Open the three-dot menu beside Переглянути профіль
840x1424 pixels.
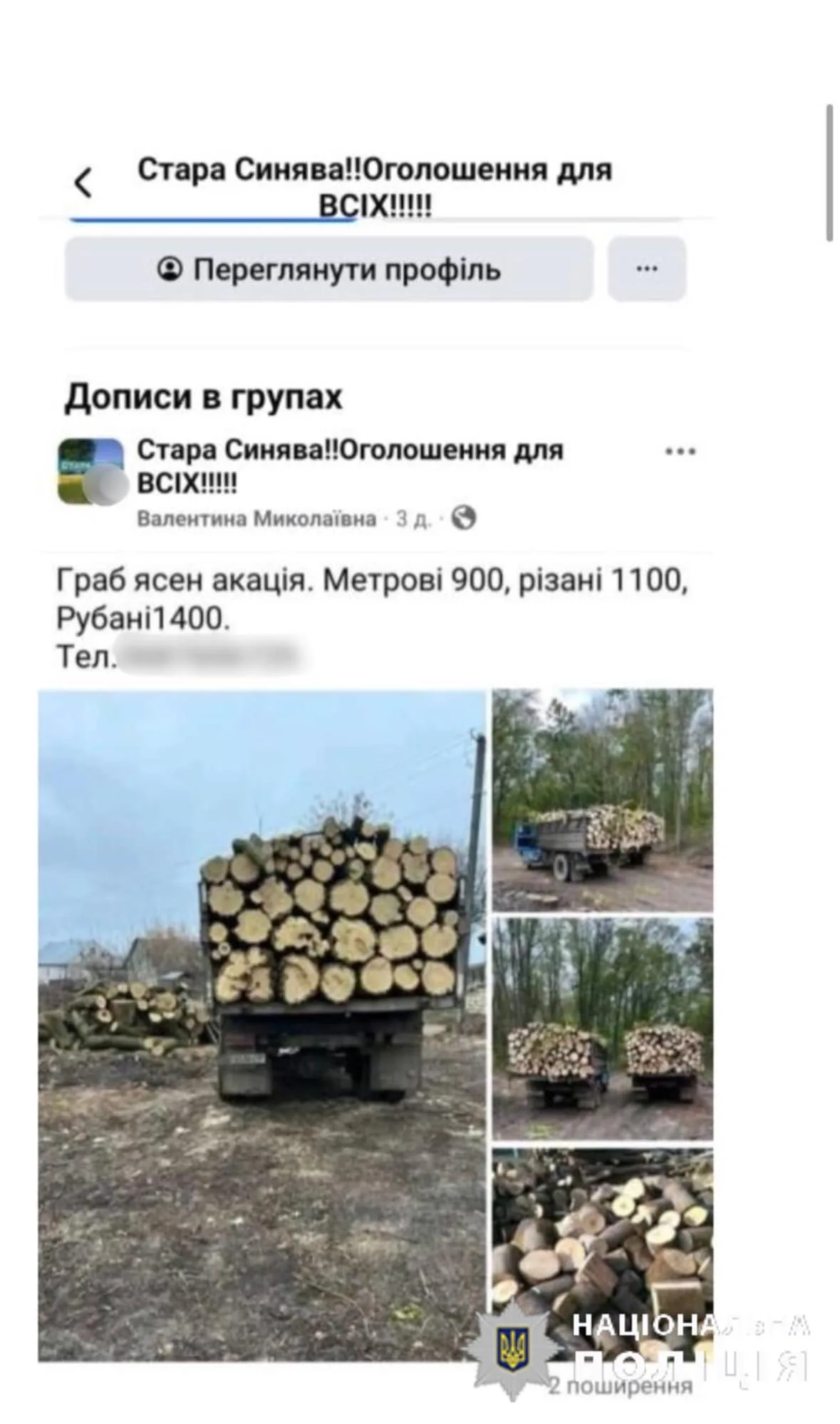[646, 269]
